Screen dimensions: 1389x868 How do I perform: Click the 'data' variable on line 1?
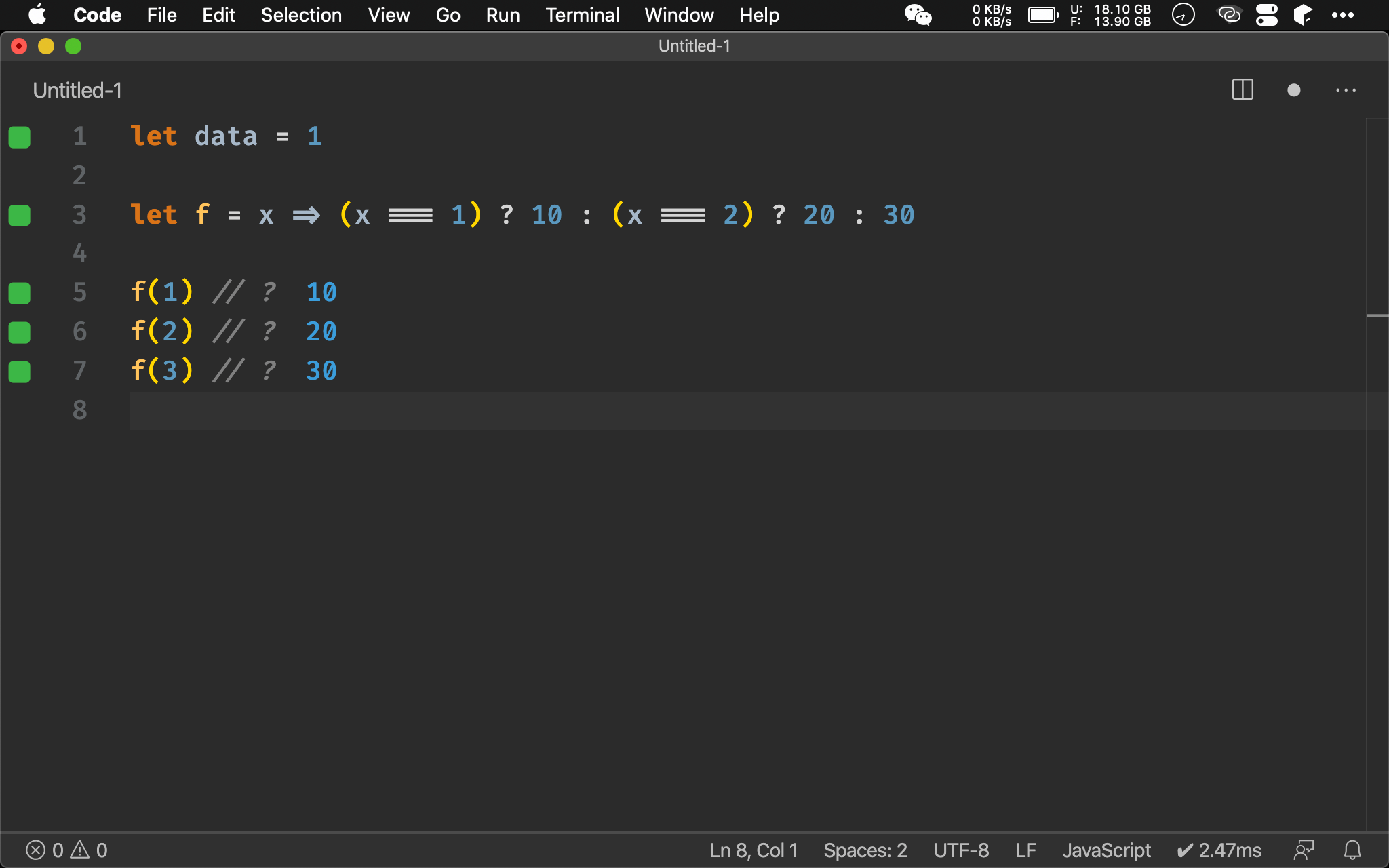(226, 136)
